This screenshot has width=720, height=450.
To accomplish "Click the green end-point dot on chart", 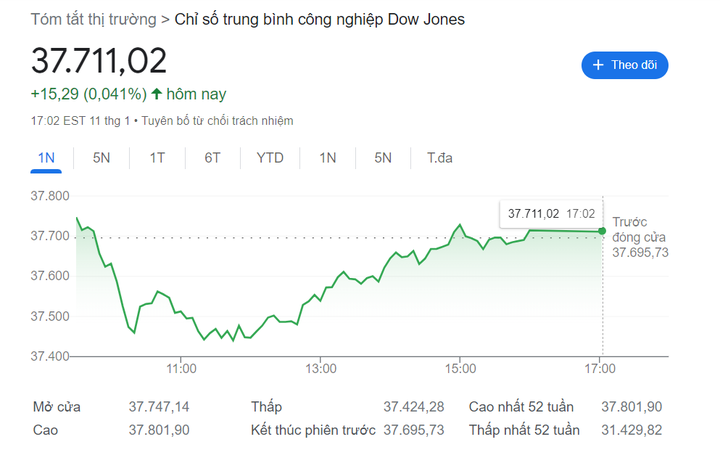I will 603,231.
